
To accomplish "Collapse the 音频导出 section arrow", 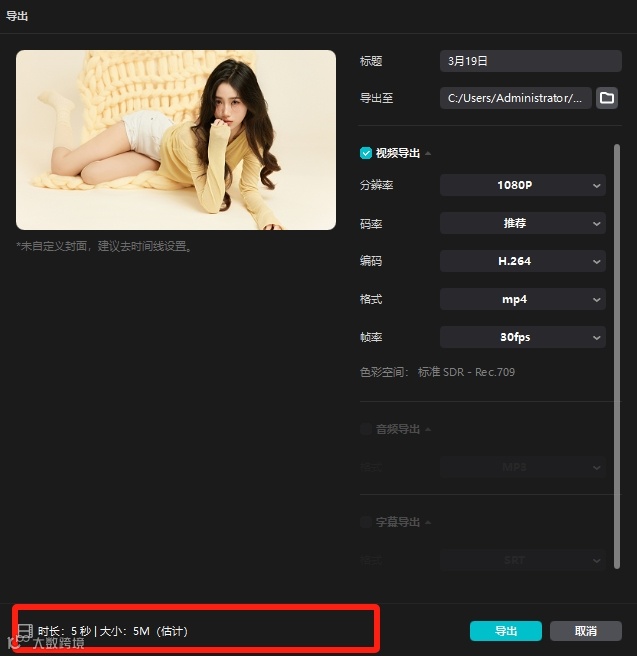I will [x=428, y=429].
